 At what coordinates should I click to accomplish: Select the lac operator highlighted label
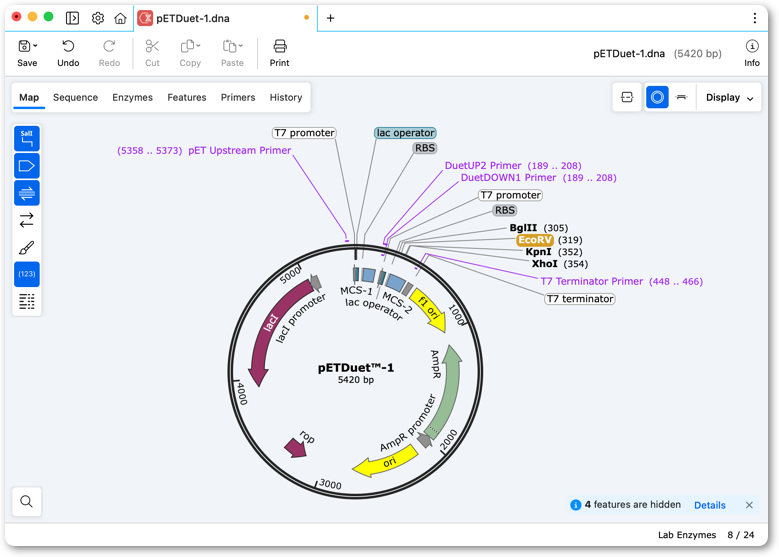405,133
